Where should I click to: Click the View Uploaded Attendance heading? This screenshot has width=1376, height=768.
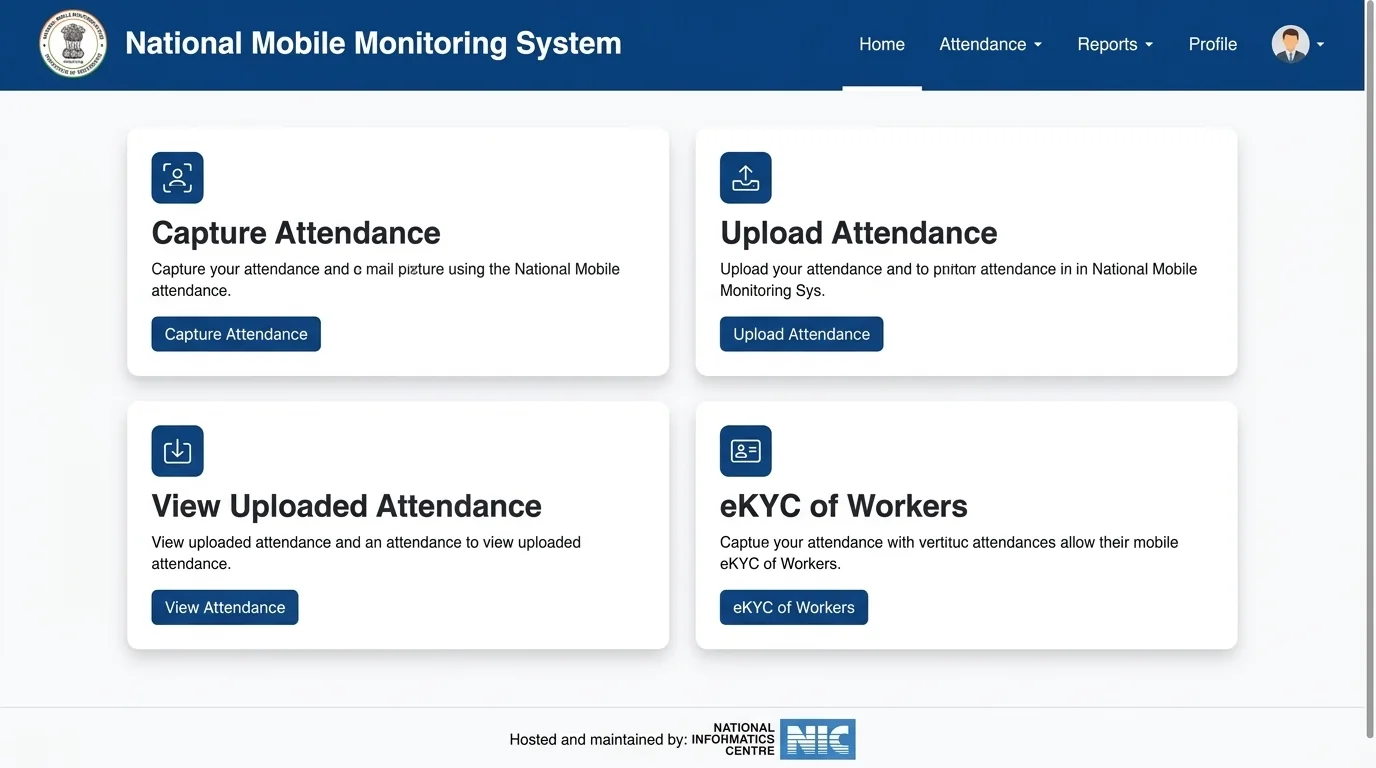coord(346,506)
